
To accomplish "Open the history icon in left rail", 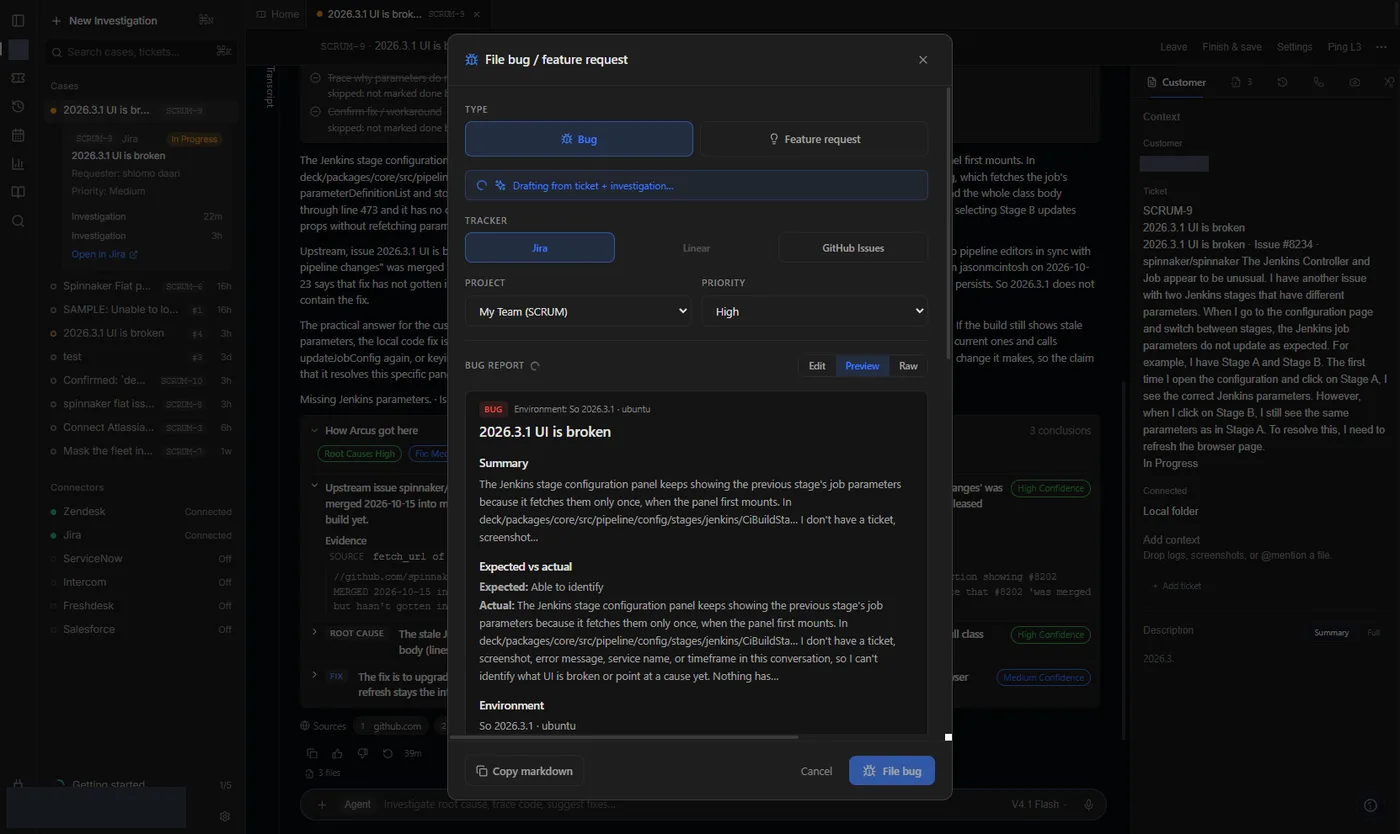I will pos(18,106).
